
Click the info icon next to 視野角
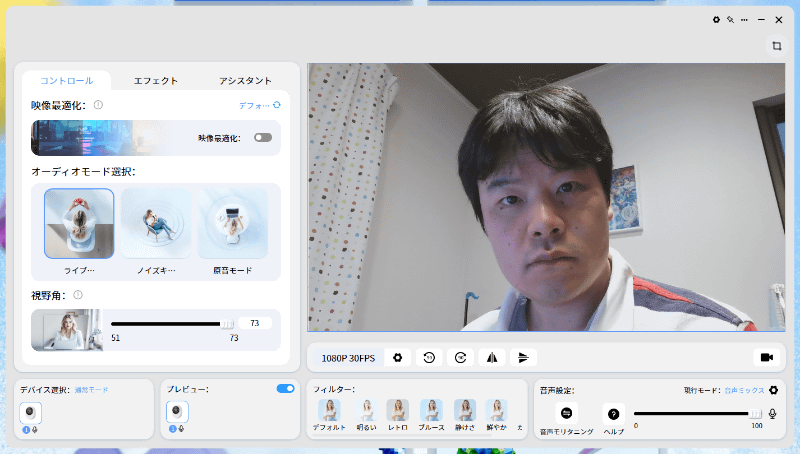click(x=78, y=295)
